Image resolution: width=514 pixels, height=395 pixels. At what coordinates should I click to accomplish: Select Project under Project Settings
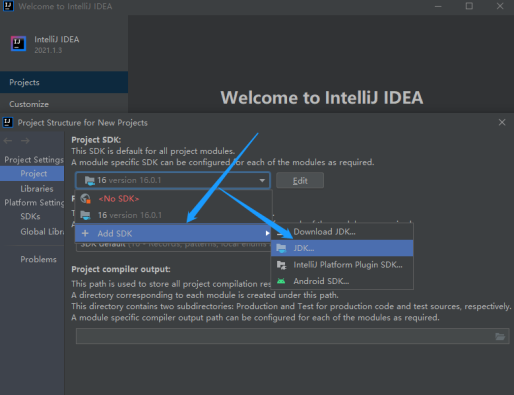[x=32, y=174]
